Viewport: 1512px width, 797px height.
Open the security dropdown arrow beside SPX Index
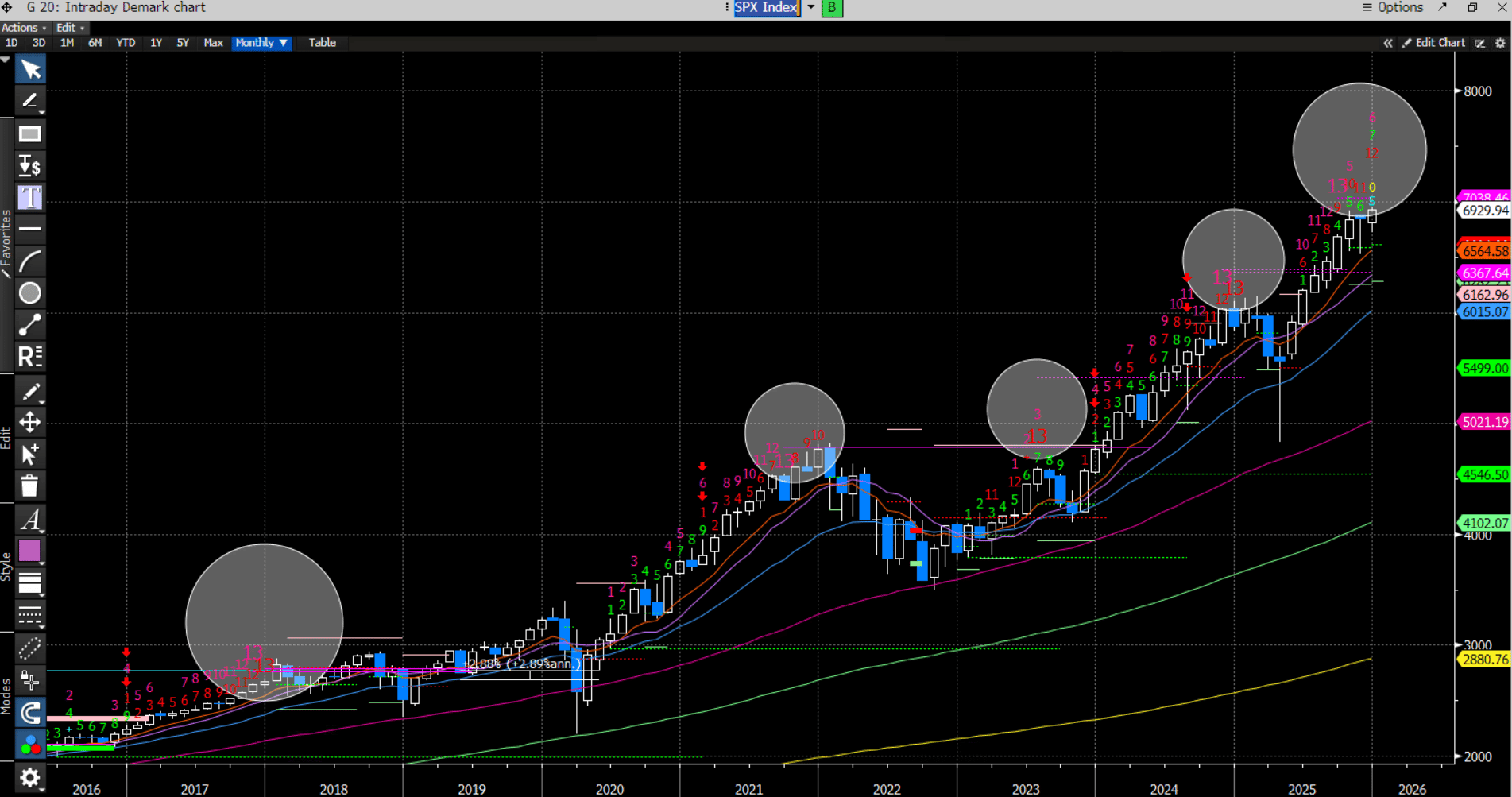coord(811,8)
